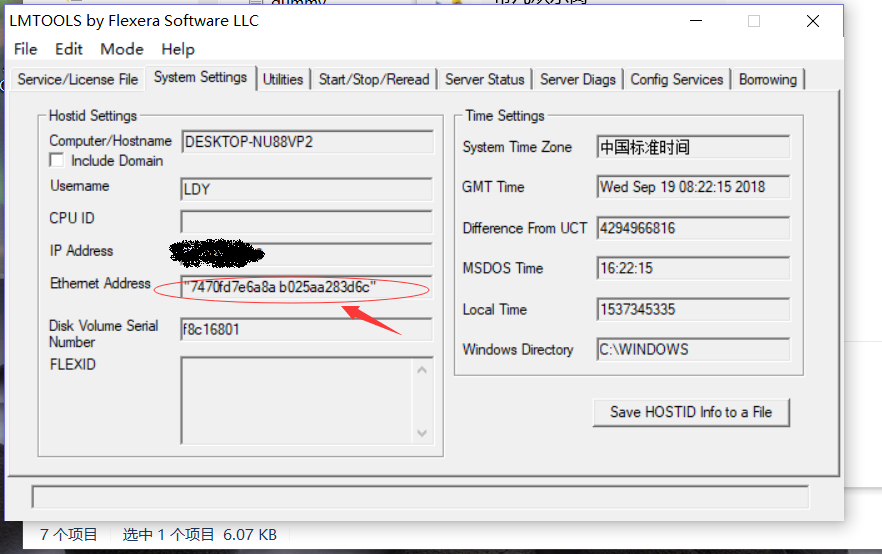Select the System Settings tab
Viewport: 882px width, 554px height.
(x=200, y=77)
